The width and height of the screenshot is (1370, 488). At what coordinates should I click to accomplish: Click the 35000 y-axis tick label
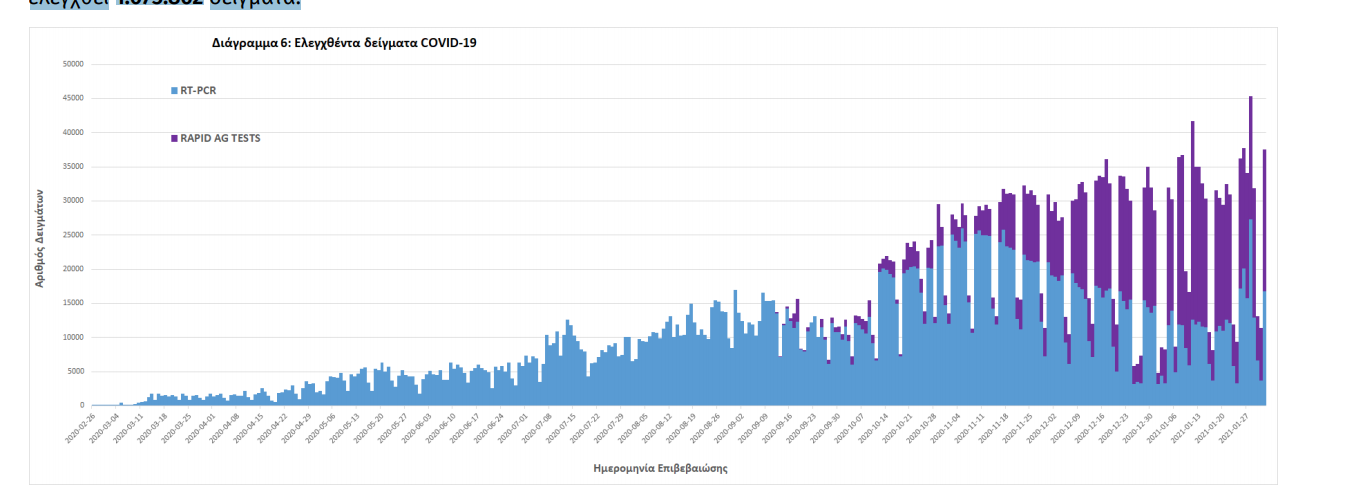(x=72, y=167)
